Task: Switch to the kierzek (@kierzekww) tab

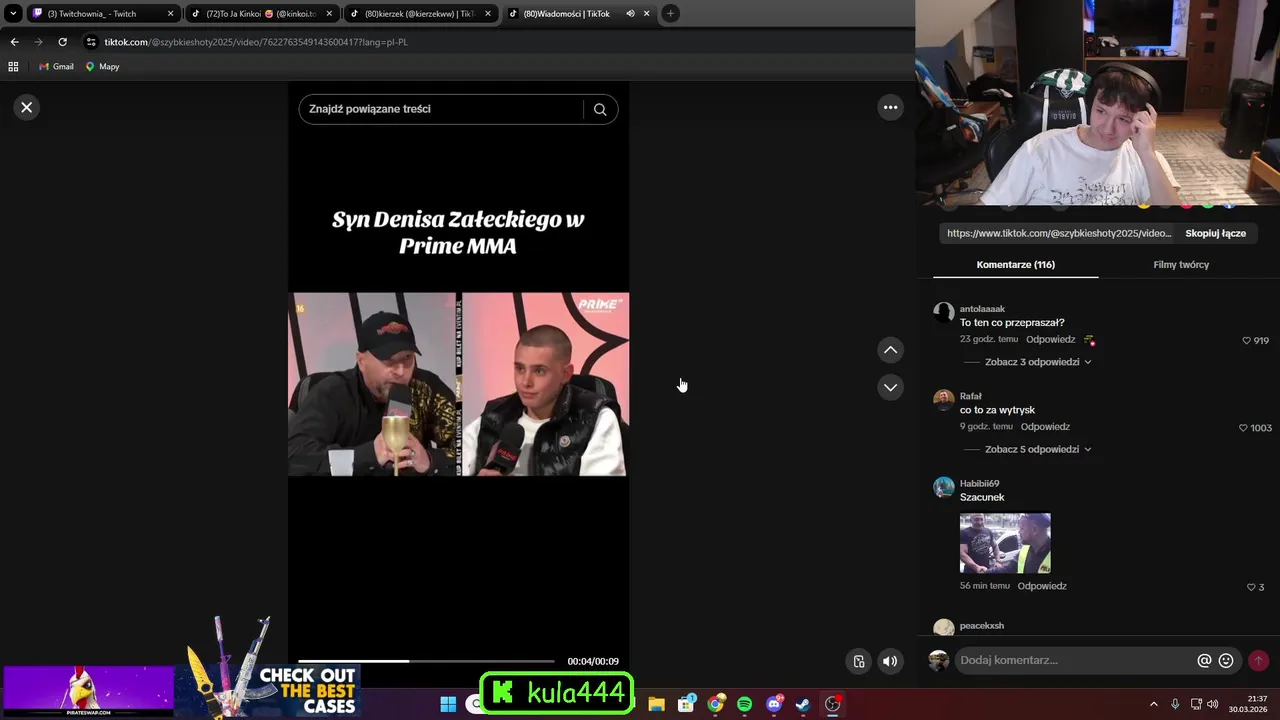Action: point(419,14)
